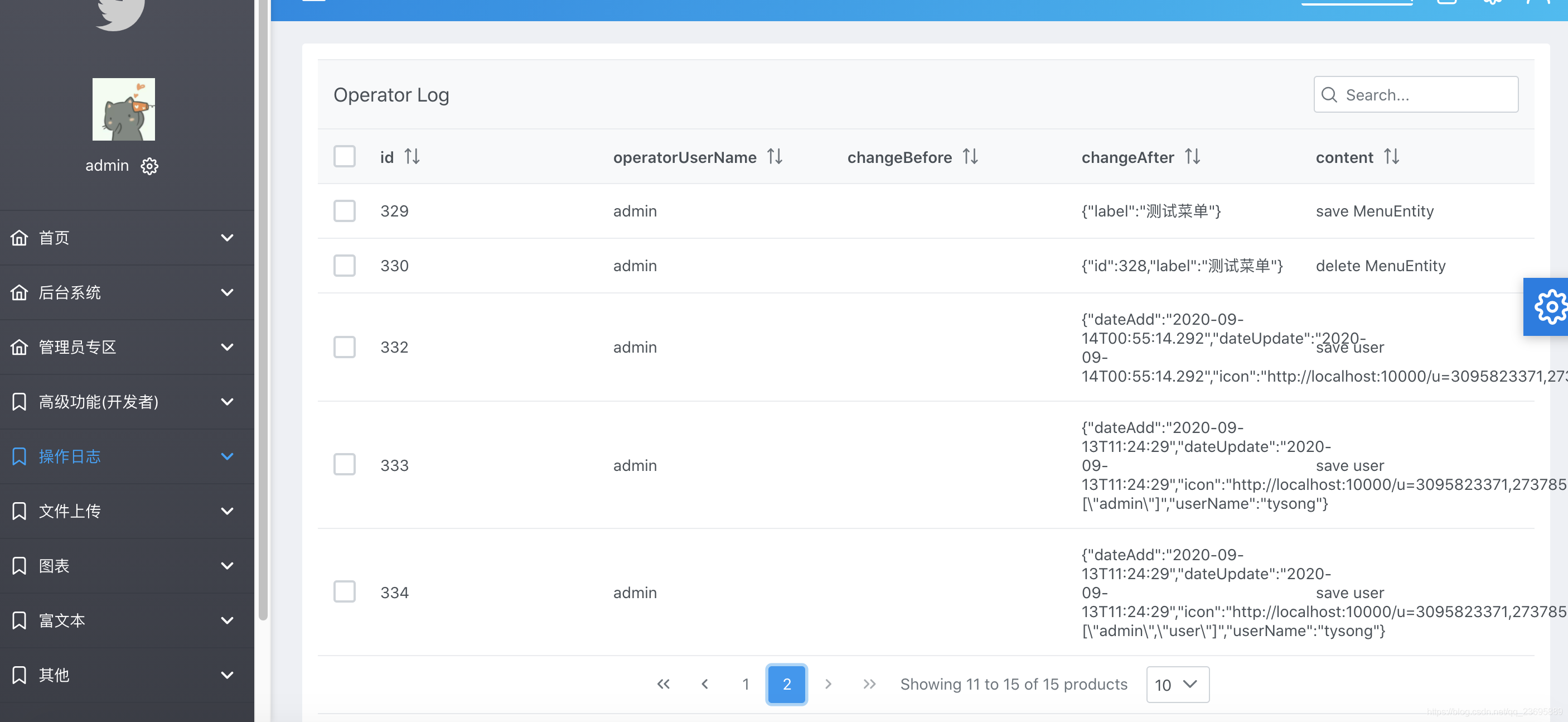The height and width of the screenshot is (722, 1568).
Task: Click the 'save MenuEntity' content cell
Action: tap(1375, 211)
